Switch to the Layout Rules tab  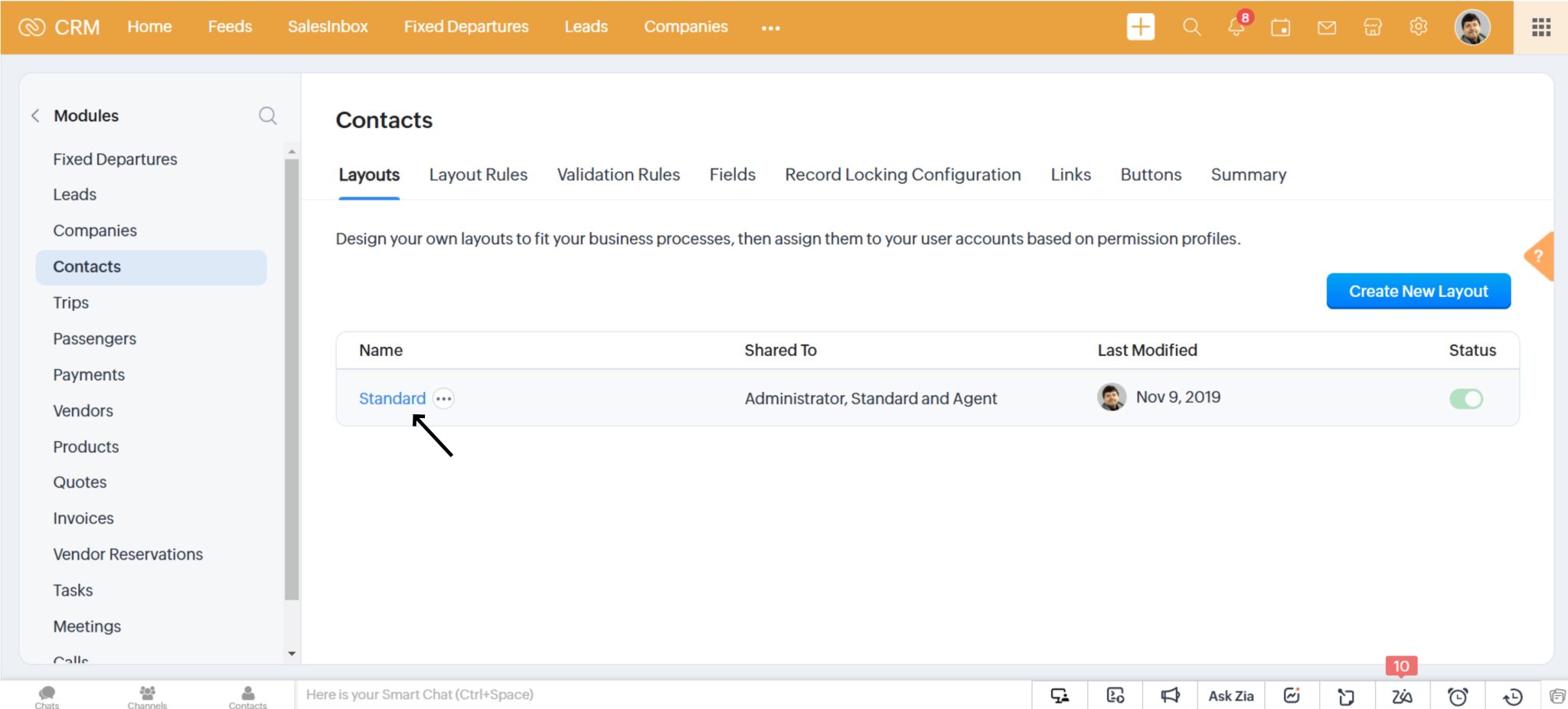(478, 175)
